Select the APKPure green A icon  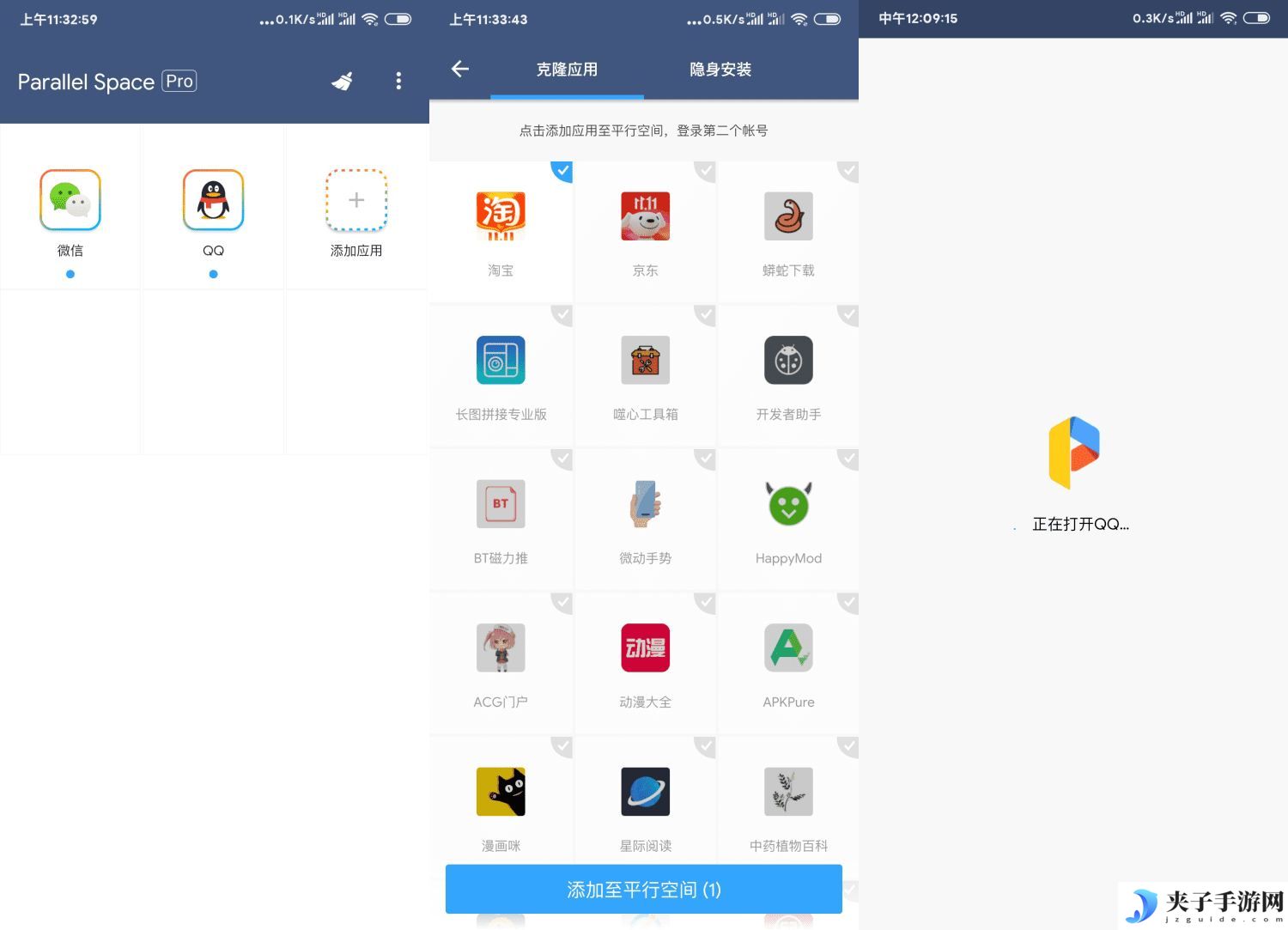tap(788, 647)
